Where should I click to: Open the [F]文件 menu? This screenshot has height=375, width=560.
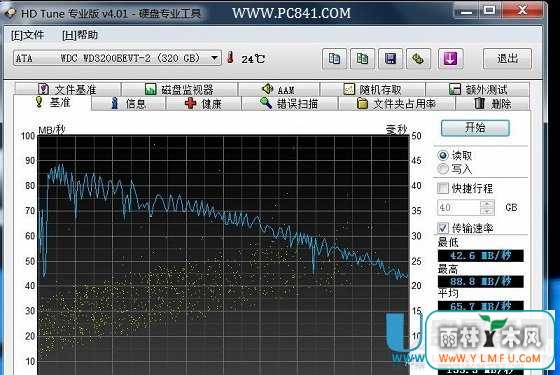[27, 35]
